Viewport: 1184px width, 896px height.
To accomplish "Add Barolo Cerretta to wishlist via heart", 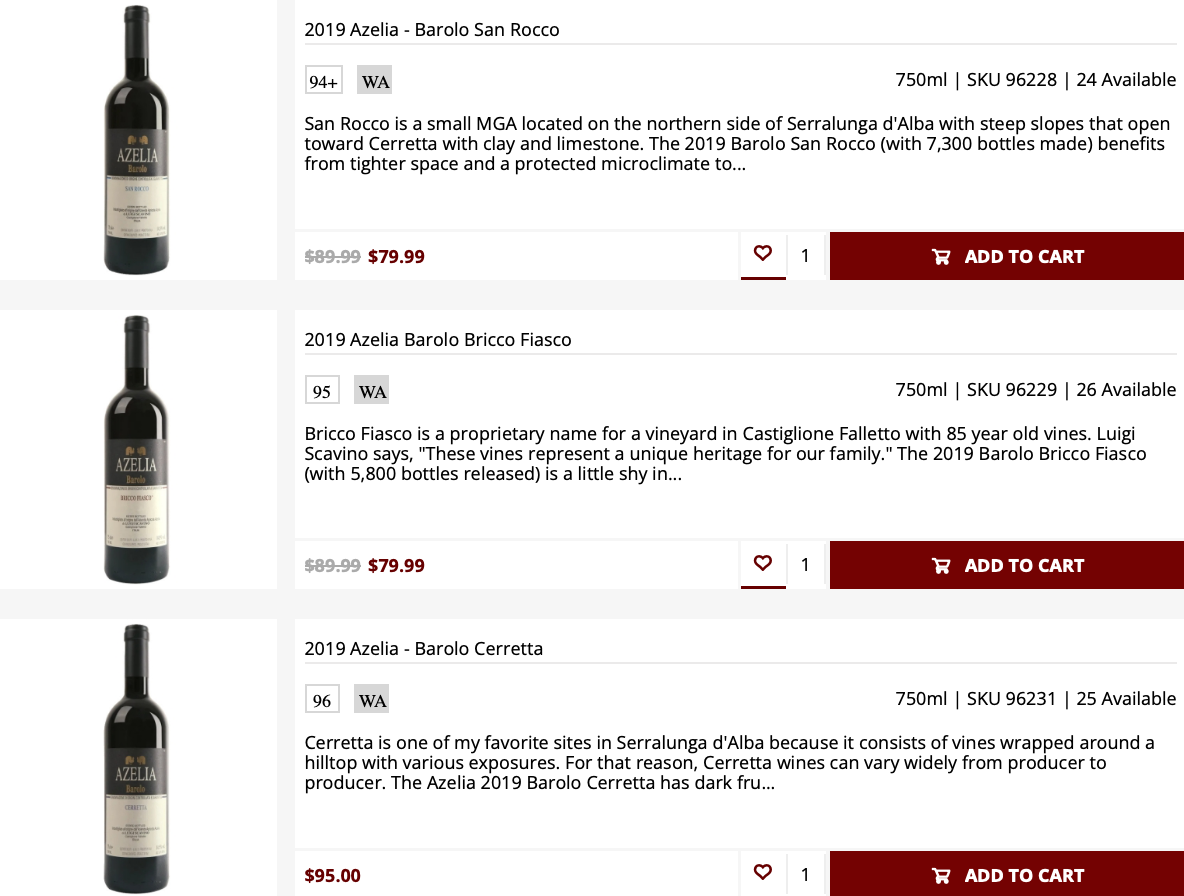I will click(763, 873).
